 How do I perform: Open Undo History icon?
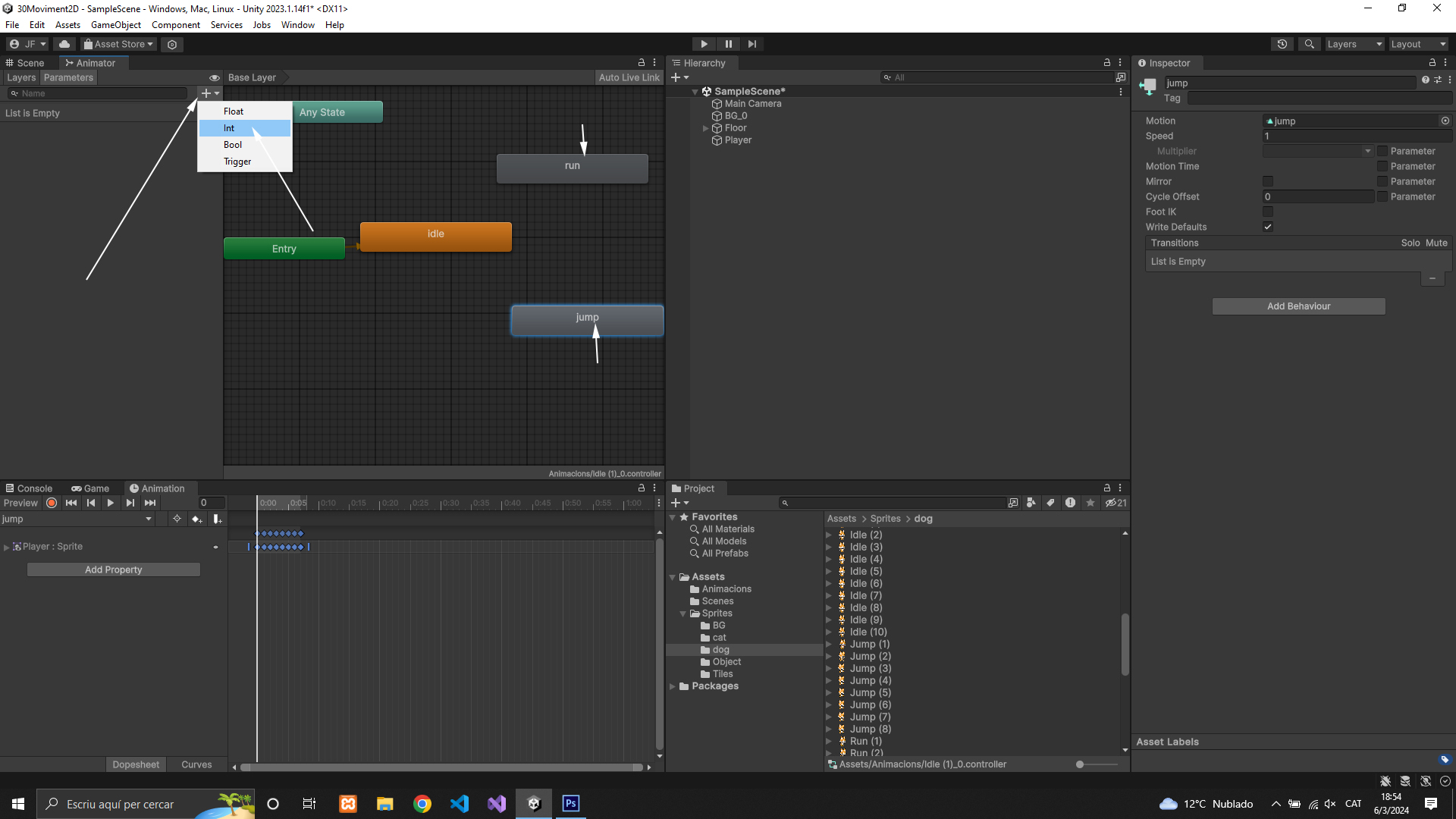1282,44
